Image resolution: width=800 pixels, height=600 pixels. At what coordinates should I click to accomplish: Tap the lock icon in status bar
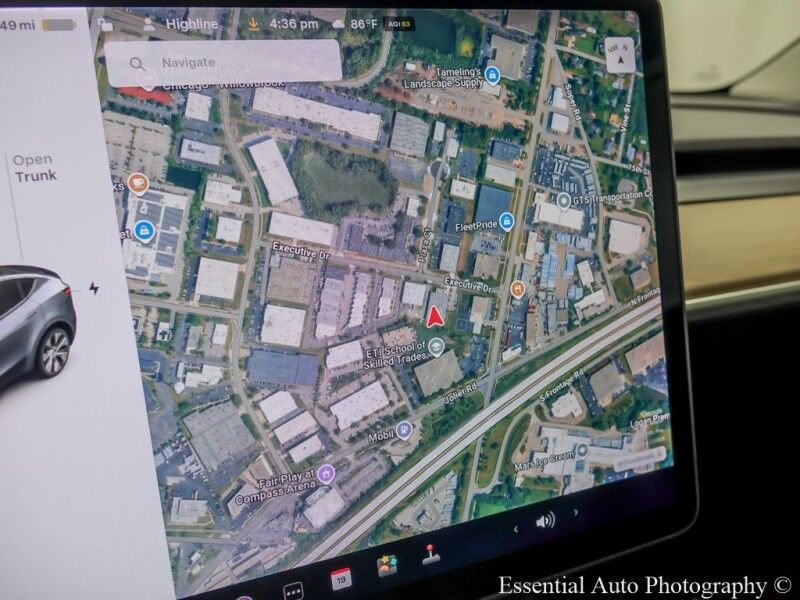pos(106,24)
